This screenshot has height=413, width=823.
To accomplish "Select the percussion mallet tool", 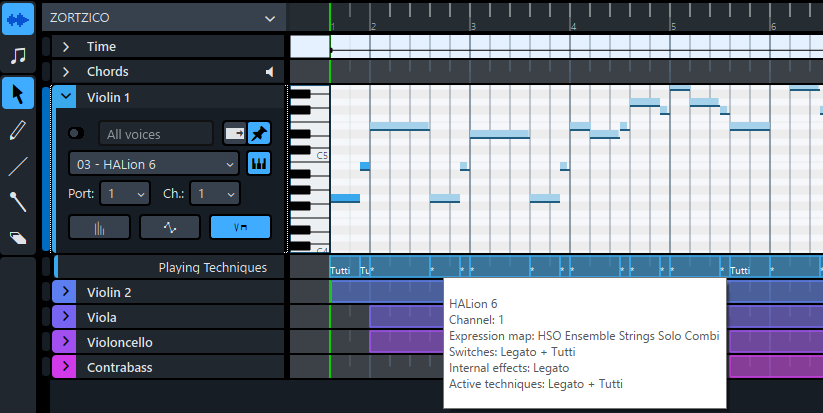I will coord(18,202).
